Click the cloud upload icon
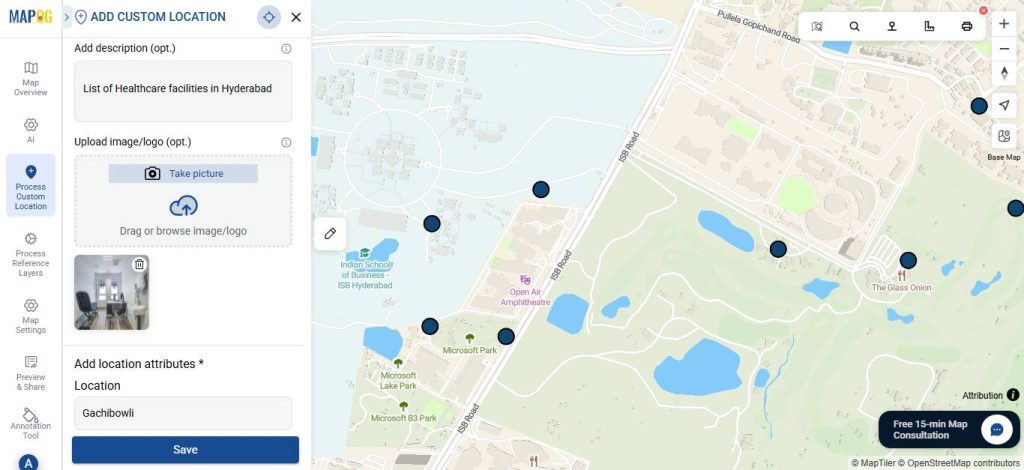Screen dimensions: 1024x470 pos(184,206)
